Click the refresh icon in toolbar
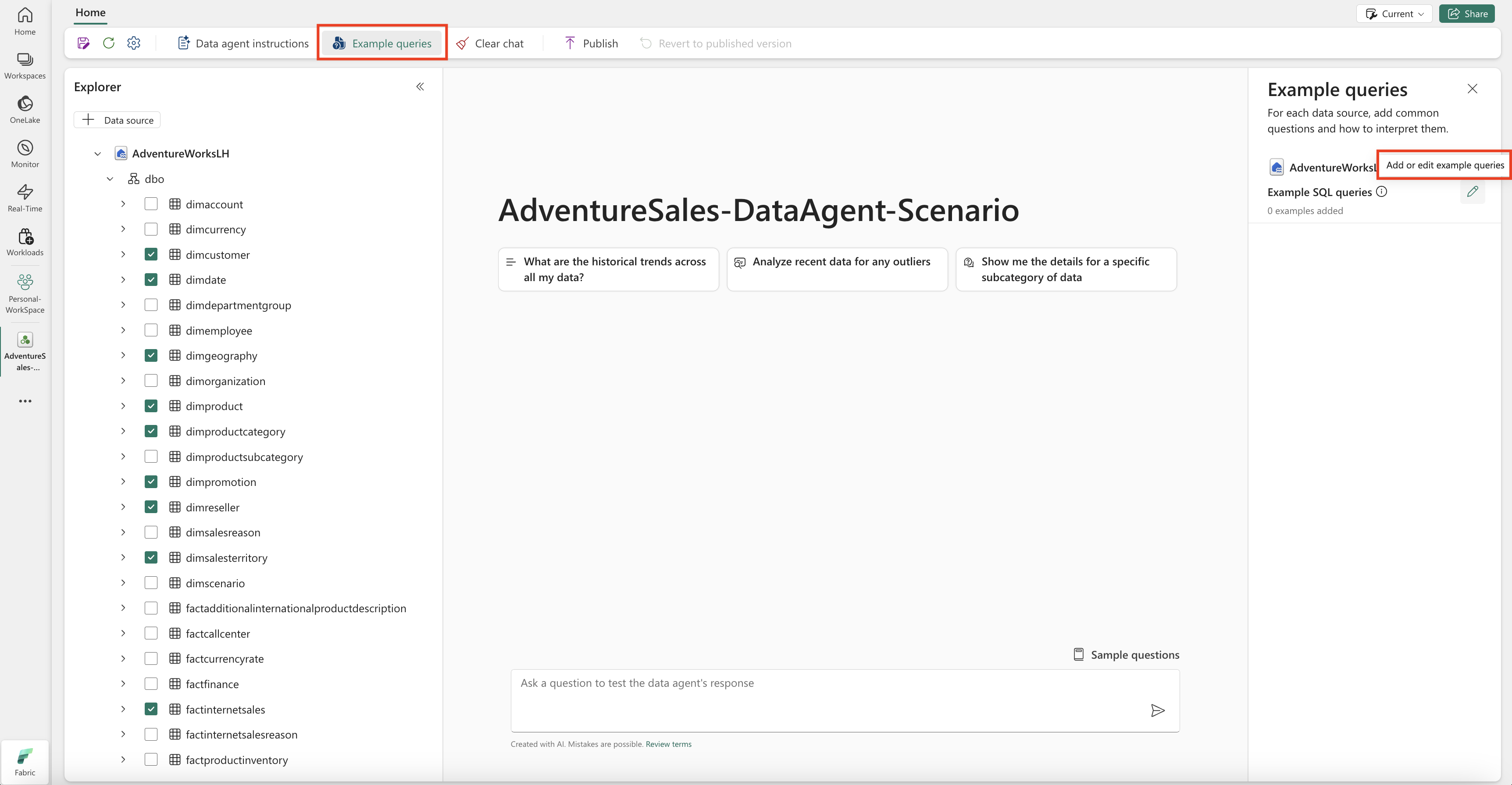Viewport: 1512px width, 785px height. 109,43
